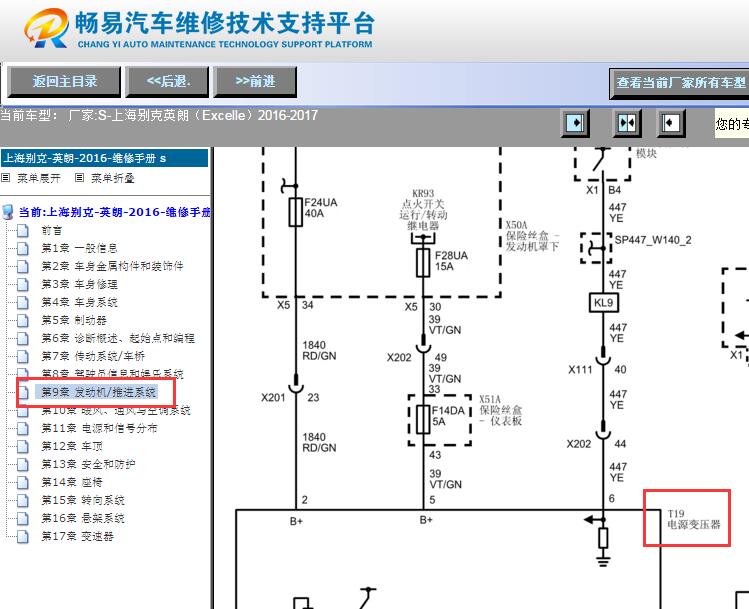Screen dimensions: 749x609
Task: Open the 前言 tree item
Action: (52, 231)
